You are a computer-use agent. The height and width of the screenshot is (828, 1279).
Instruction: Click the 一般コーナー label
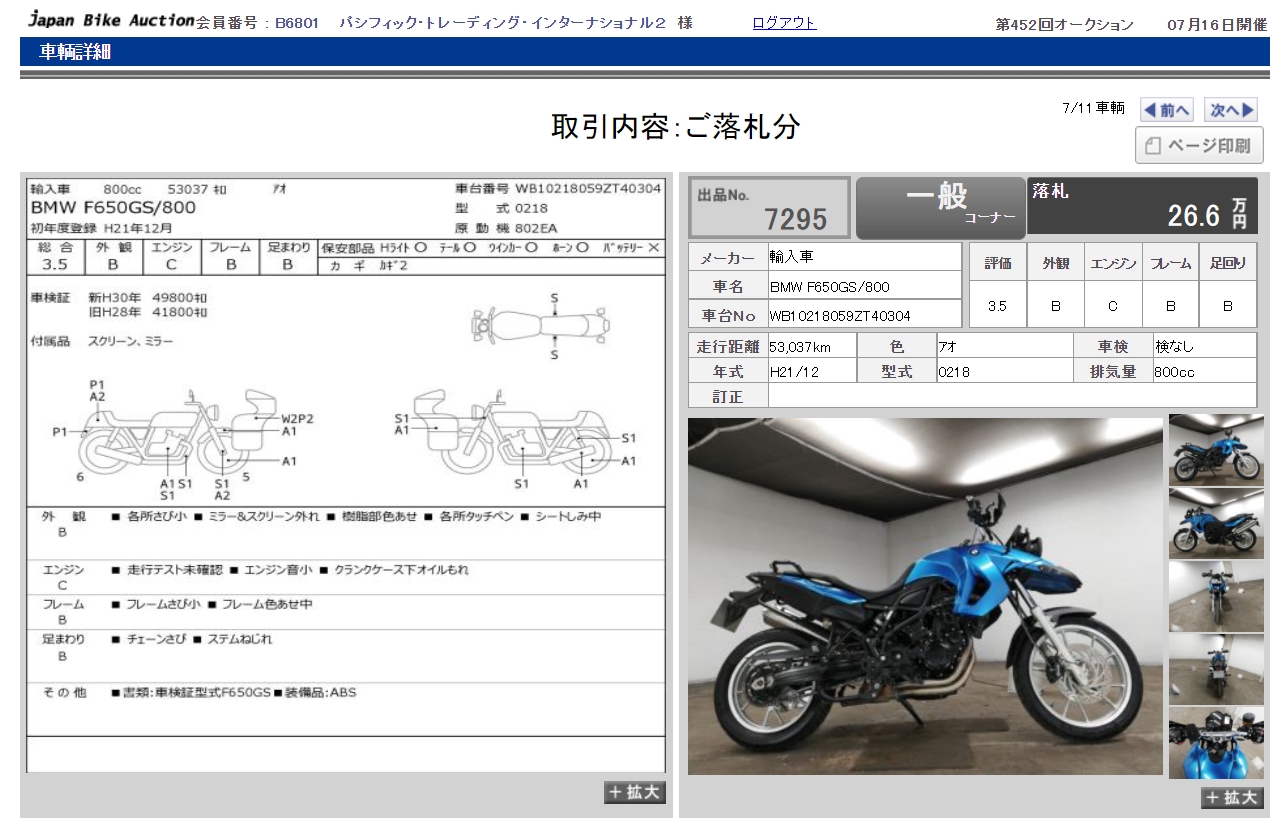tap(941, 206)
